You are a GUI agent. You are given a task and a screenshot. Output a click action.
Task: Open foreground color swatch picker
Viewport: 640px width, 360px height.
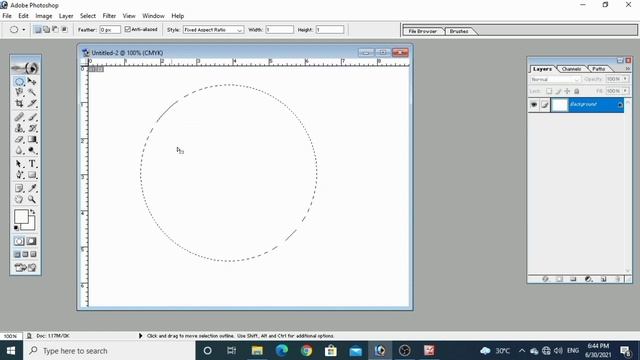pos(21,216)
